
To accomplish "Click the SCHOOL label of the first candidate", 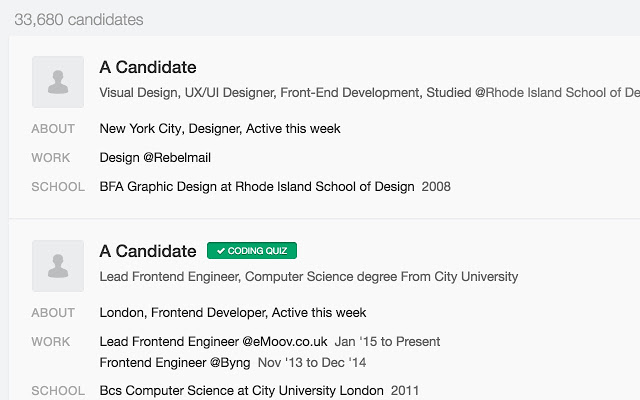I will pyautogui.click(x=57, y=186).
